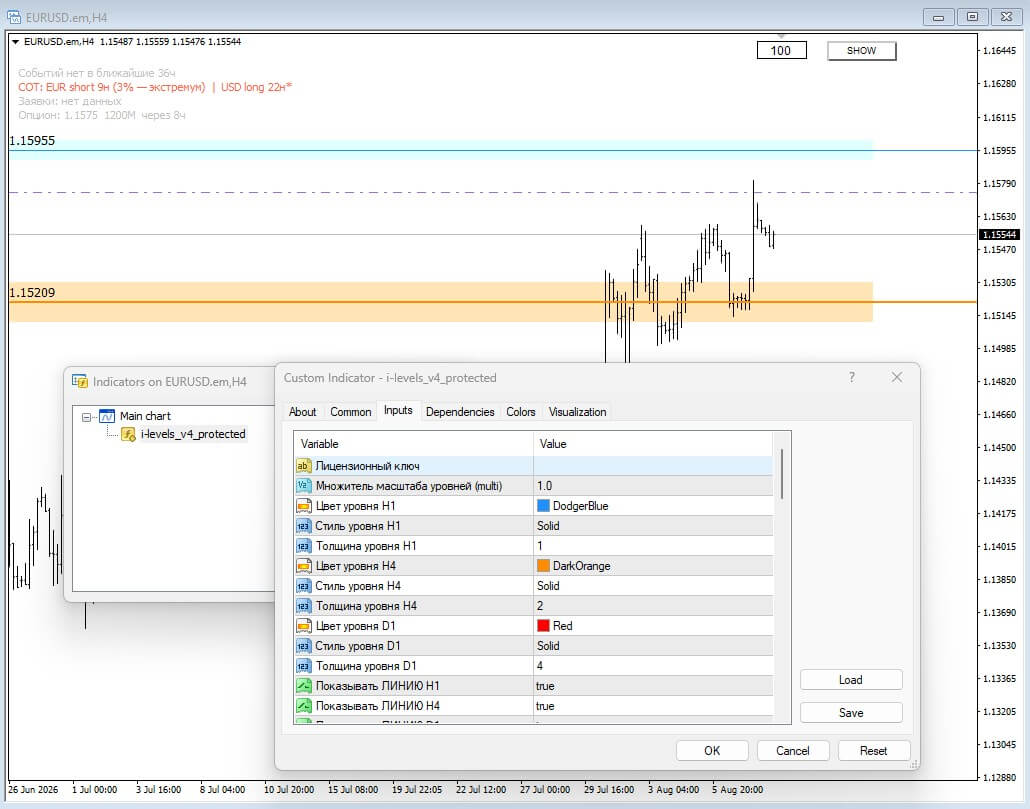Click the bool icon beside Показывать ЛИНИЮ H4
Viewport: 1030px width, 809px height.
tap(303, 706)
